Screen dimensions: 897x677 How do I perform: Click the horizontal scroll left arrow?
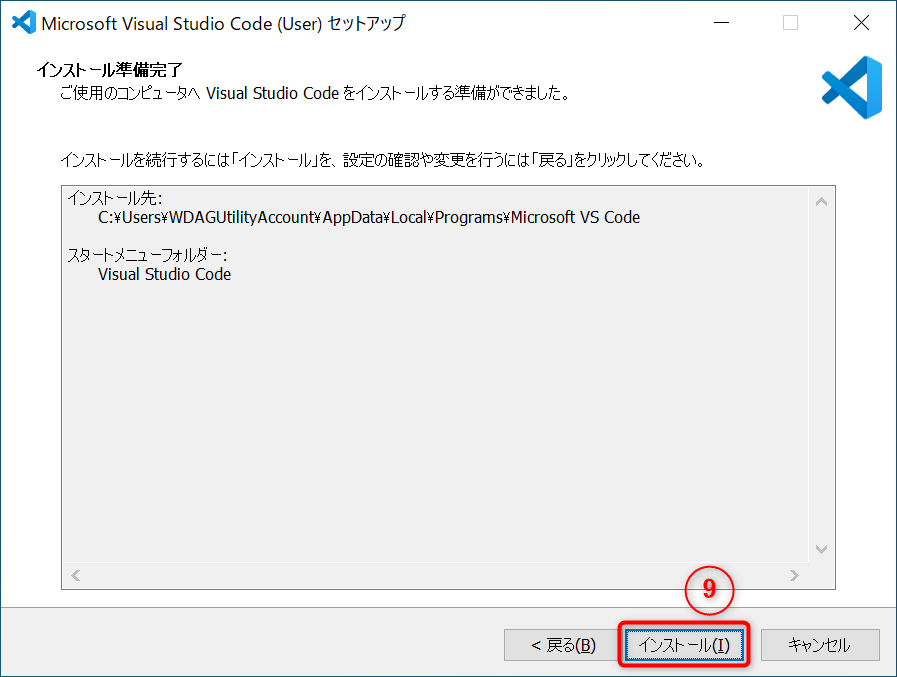coord(76,575)
